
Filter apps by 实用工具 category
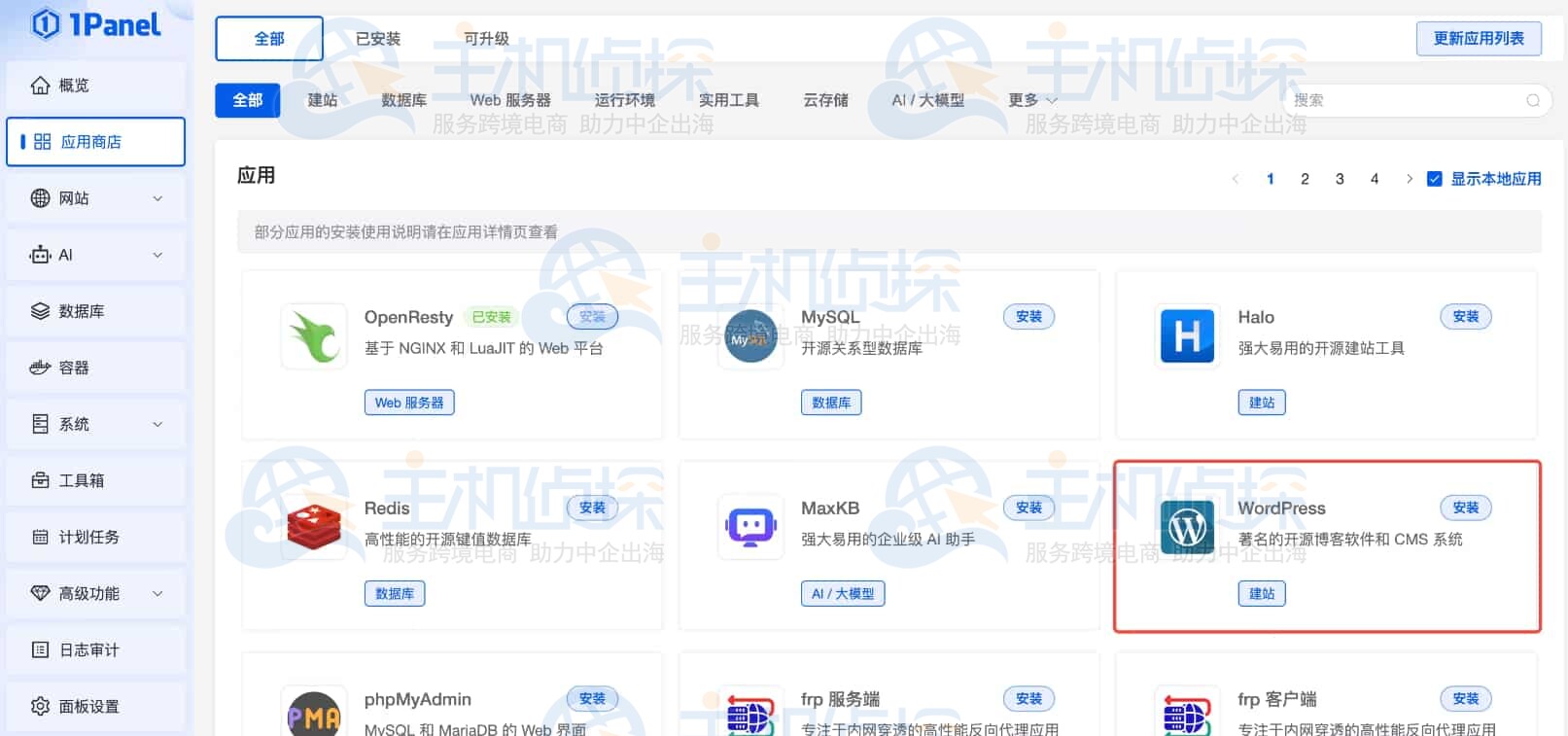point(729,100)
